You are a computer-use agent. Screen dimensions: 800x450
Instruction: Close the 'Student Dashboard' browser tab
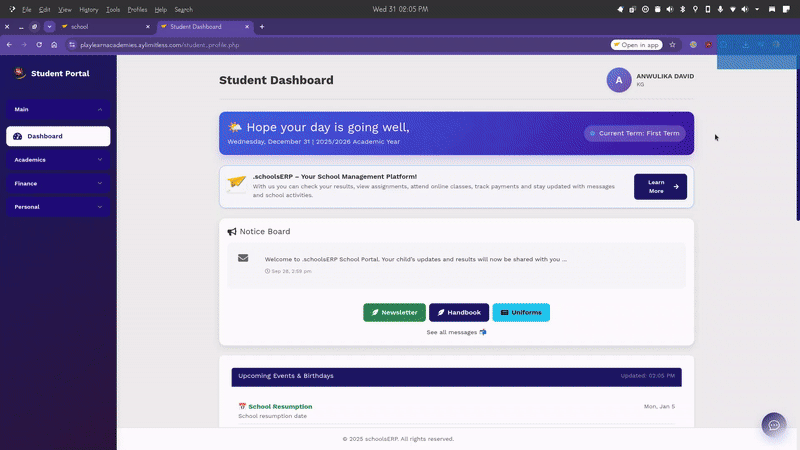tap(247, 27)
